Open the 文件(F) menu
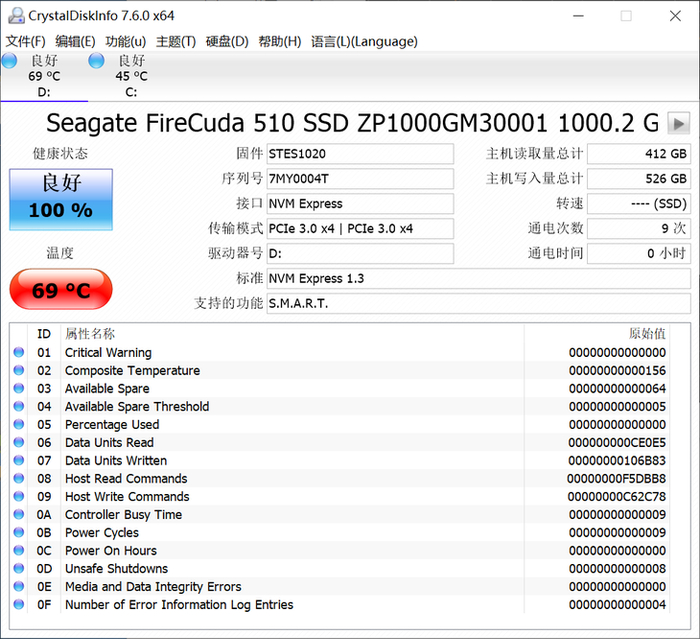Viewport: 700px width, 639px height. point(25,42)
